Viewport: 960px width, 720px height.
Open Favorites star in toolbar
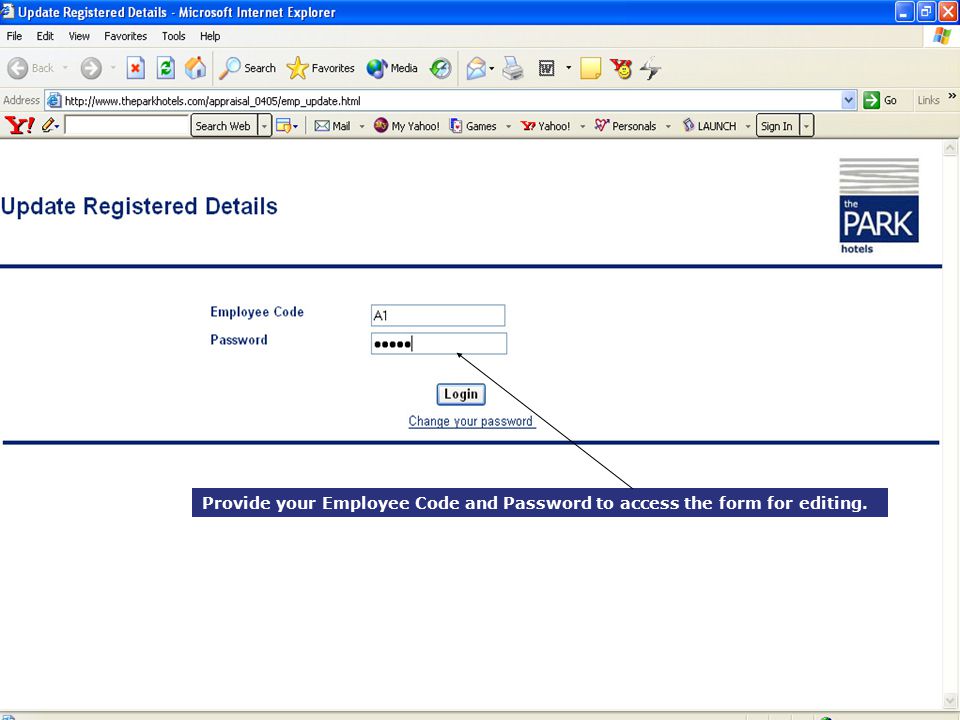tap(320, 68)
